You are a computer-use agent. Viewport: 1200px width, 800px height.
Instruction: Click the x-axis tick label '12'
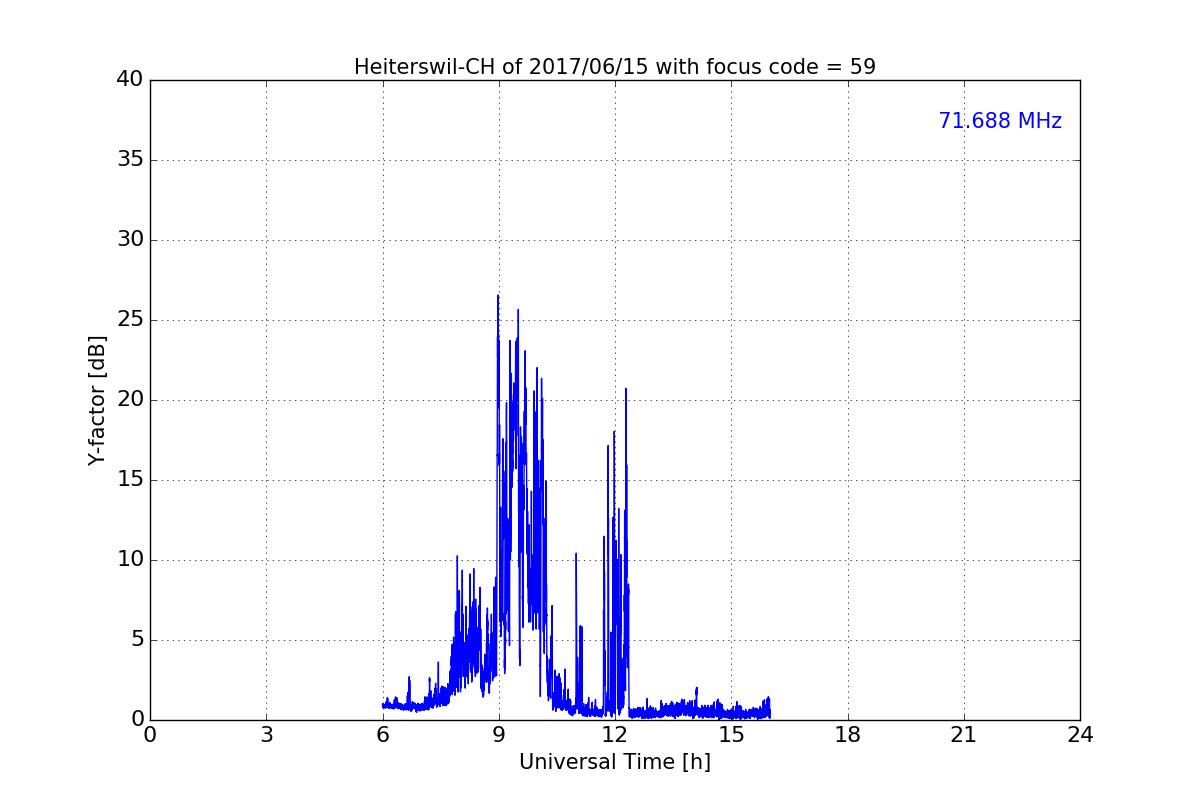615,735
